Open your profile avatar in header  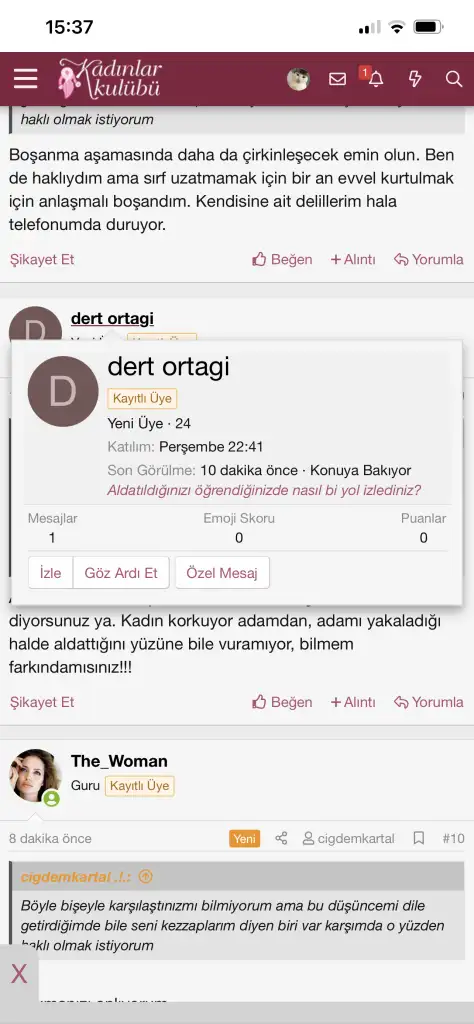coord(298,79)
